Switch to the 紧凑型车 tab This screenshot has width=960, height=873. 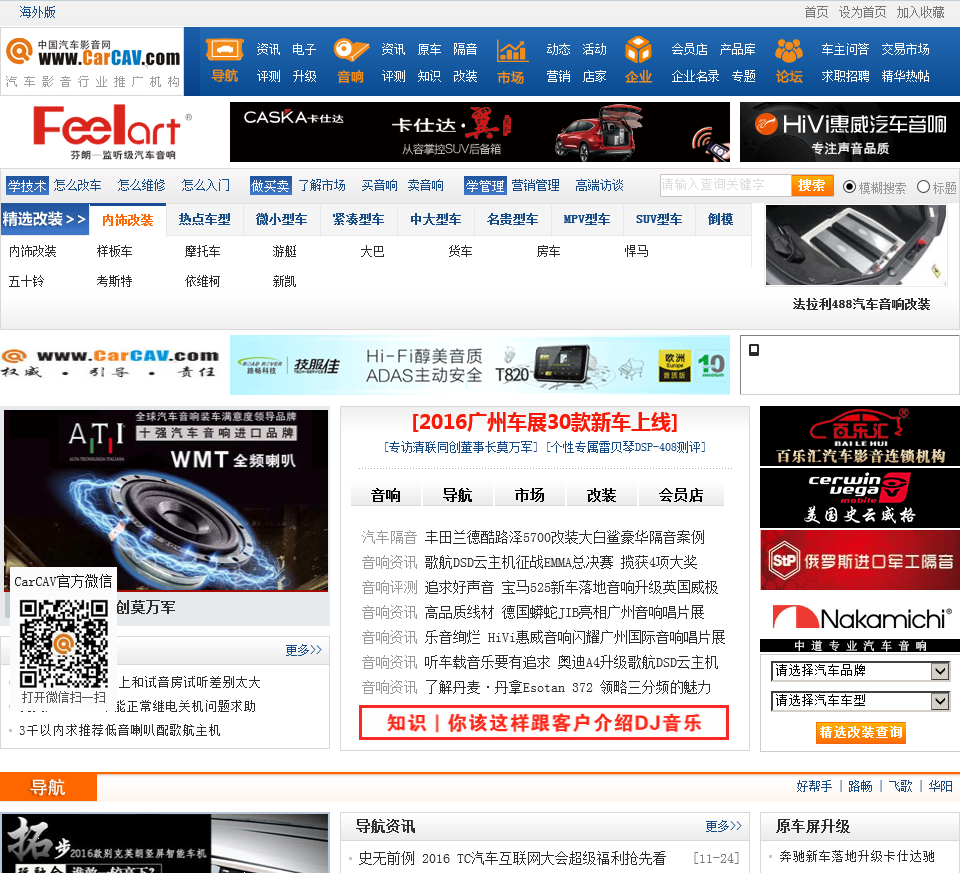(x=358, y=219)
